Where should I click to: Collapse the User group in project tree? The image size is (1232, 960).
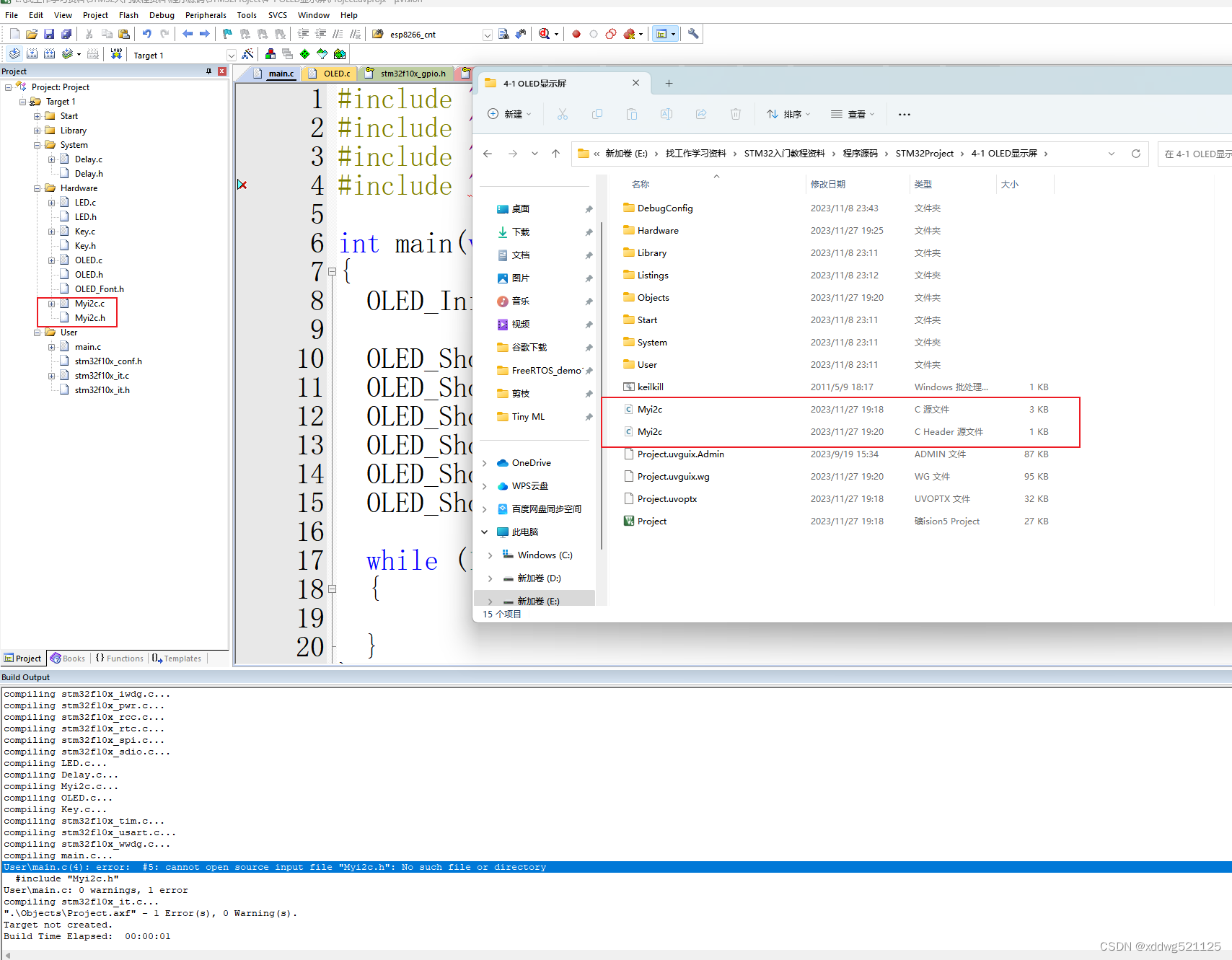pyautogui.click(x=38, y=333)
